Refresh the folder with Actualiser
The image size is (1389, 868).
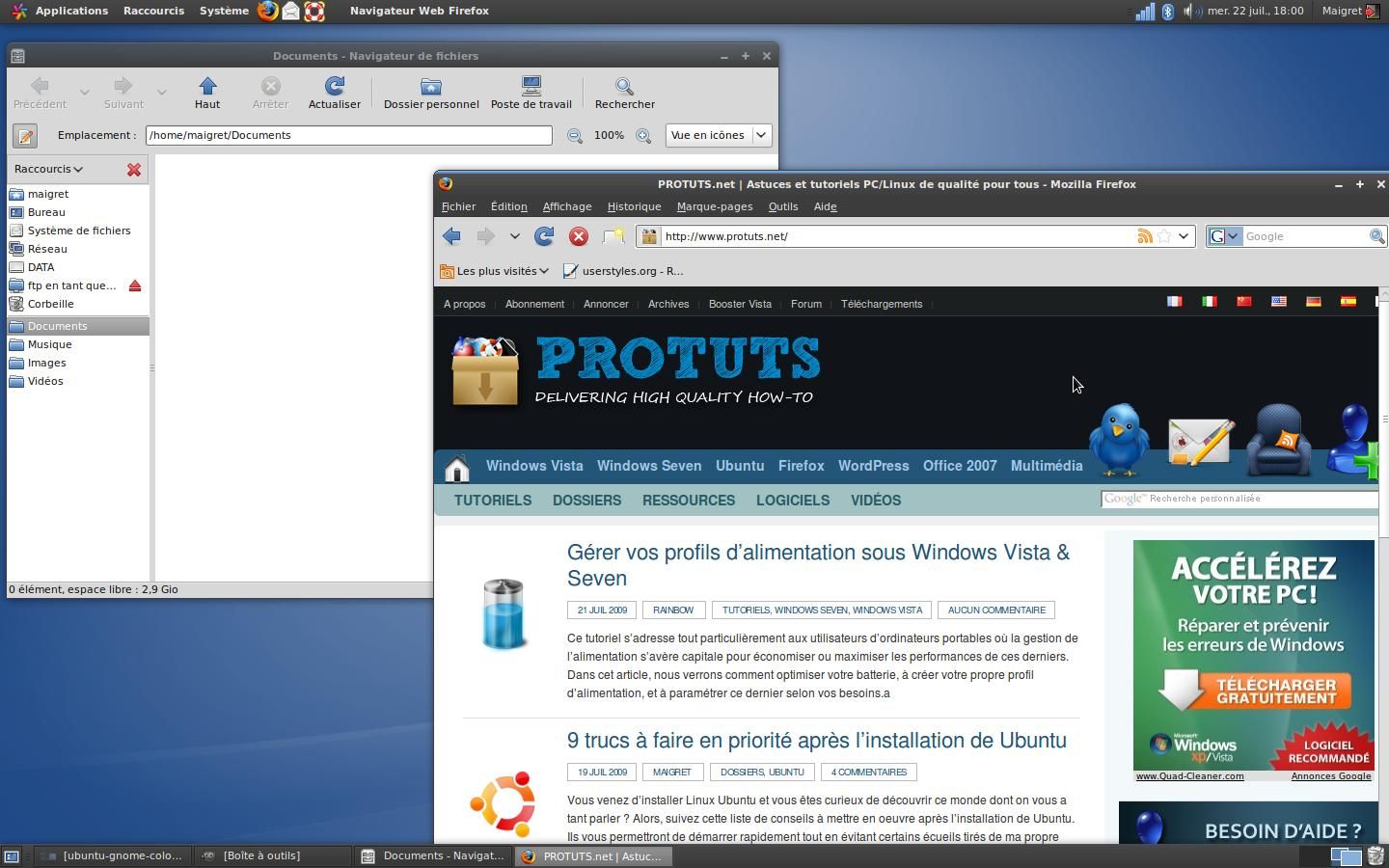pos(335,93)
